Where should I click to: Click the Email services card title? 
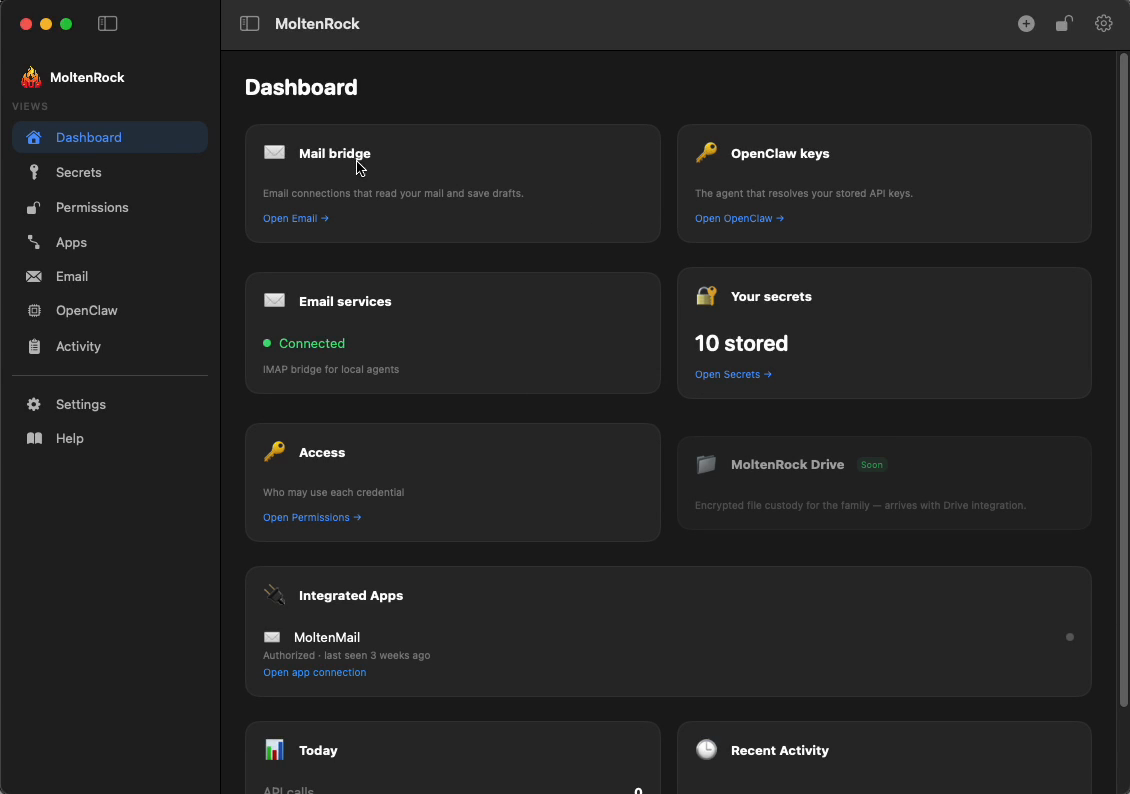(345, 301)
